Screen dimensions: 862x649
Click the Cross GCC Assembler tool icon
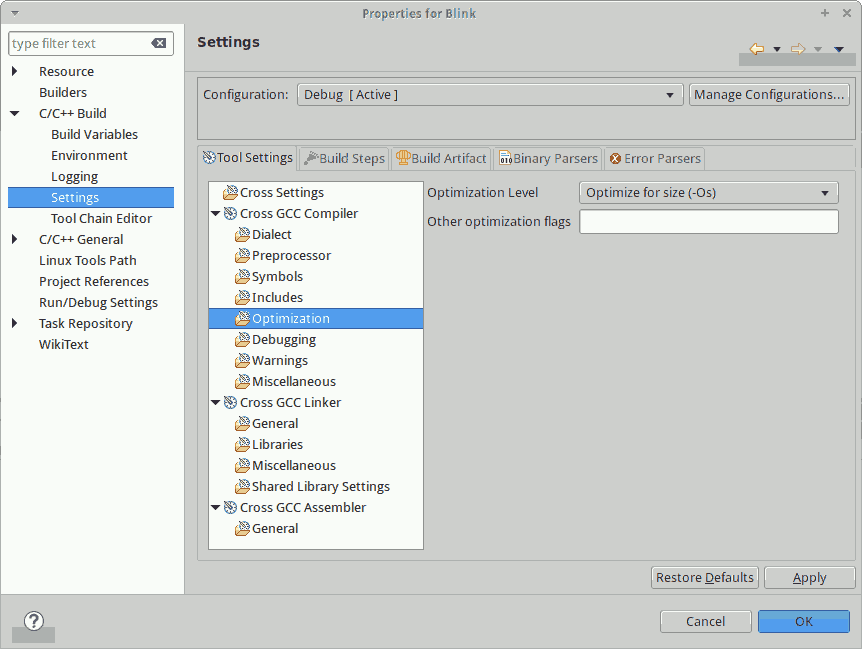coord(230,508)
